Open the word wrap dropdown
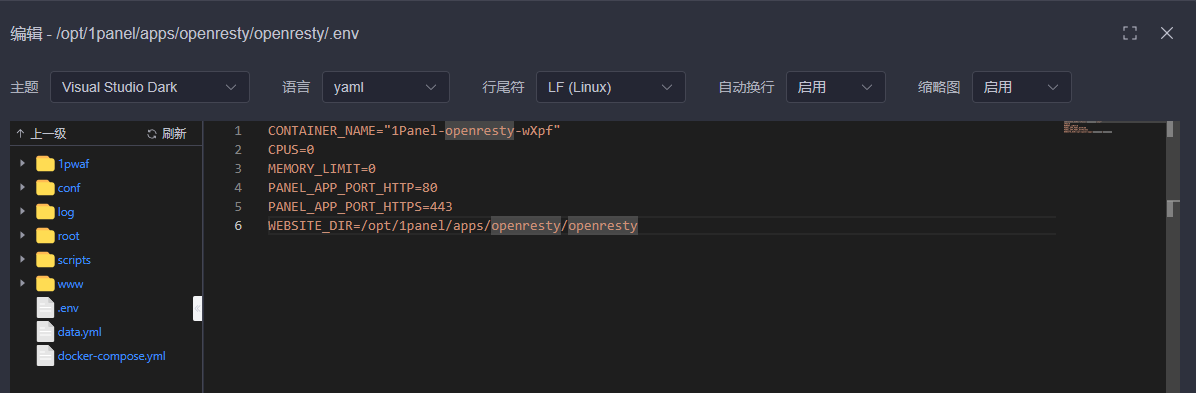 point(835,87)
